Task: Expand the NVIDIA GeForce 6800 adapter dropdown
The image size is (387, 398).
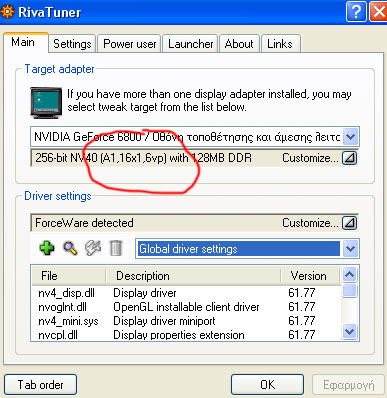Action: [x=350, y=137]
